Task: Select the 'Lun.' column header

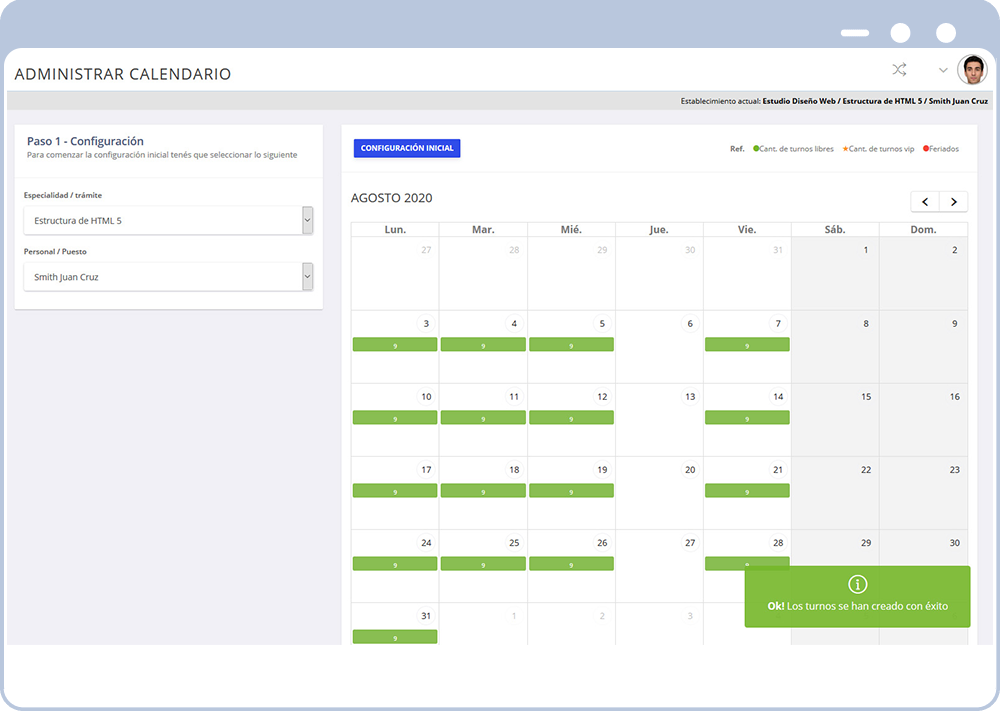Action: pyautogui.click(x=394, y=229)
